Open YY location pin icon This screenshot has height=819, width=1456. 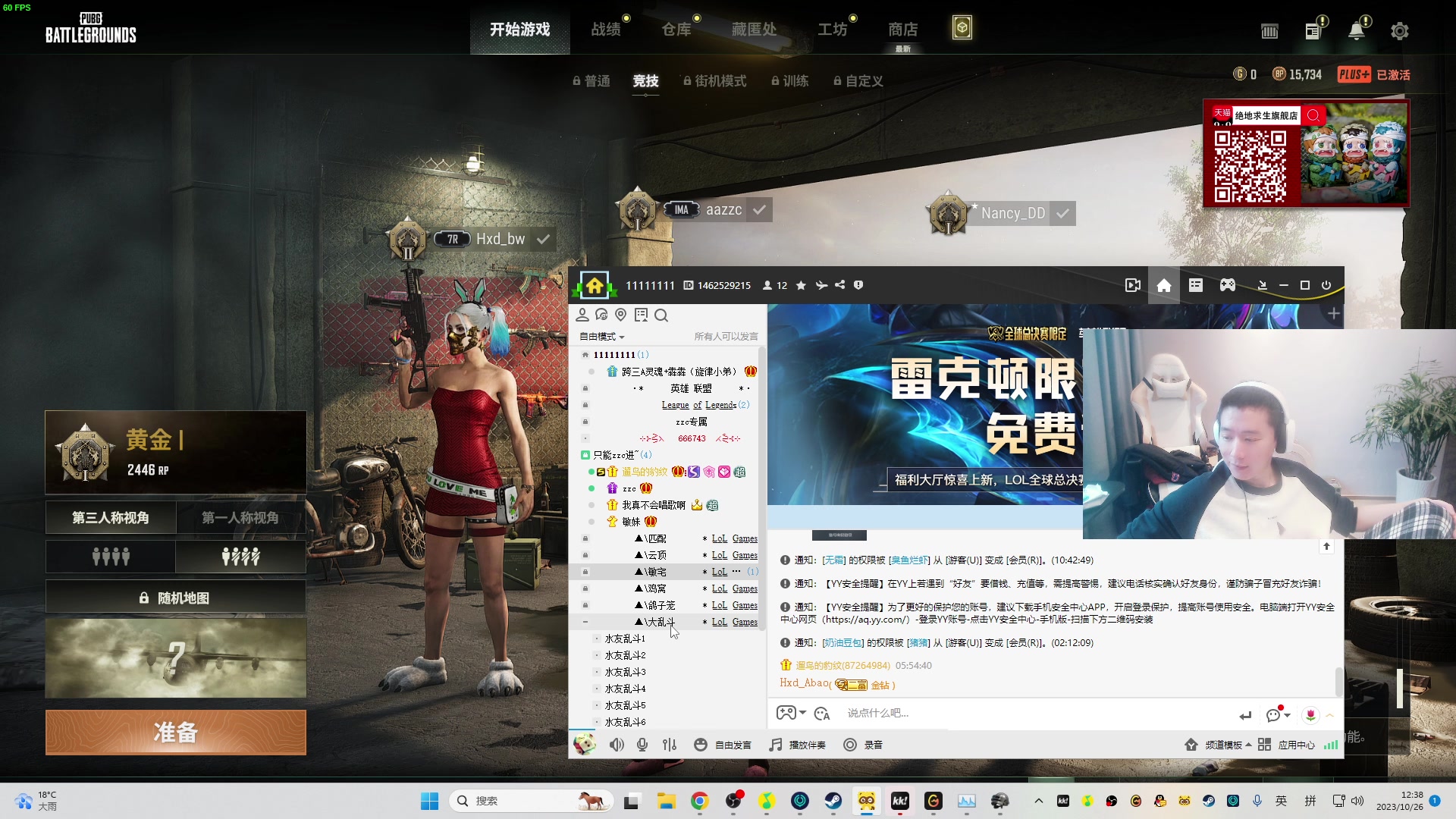[x=621, y=315]
